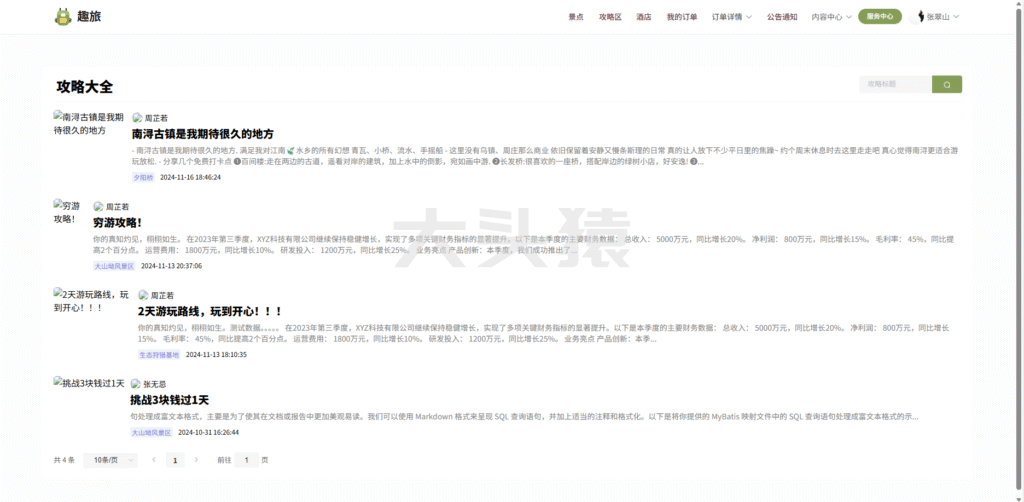Expand the 内容中心 dropdown menu

tap(831, 17)
